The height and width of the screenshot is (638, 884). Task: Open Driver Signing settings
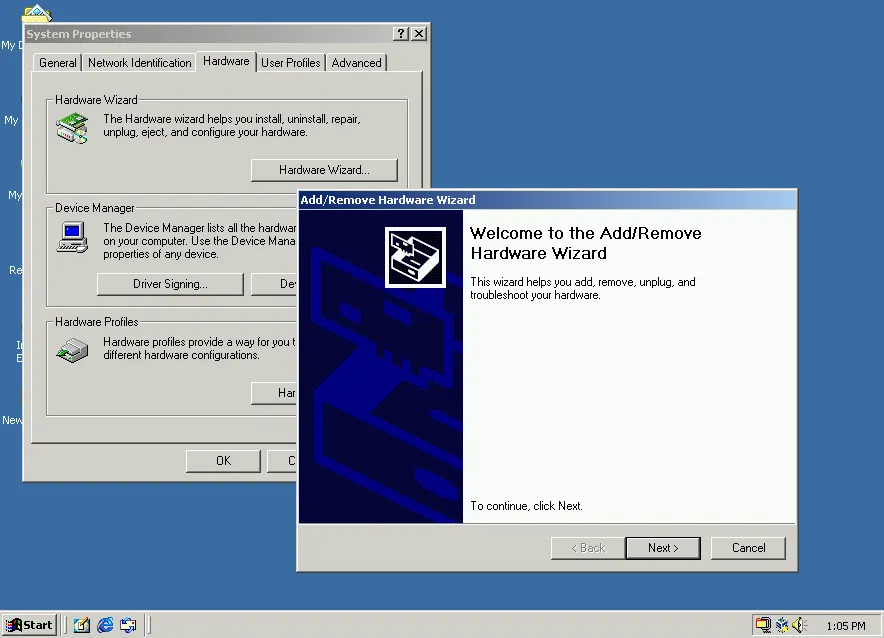tap(170, 284)
